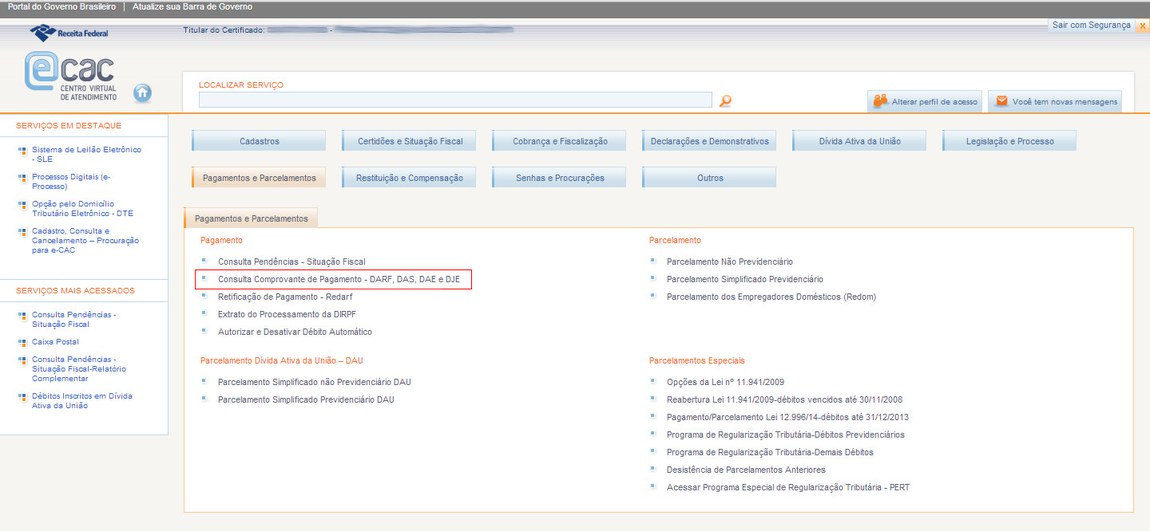
Task: Select the Pagamentos e Parcelamentos tab
Action: 258,178
